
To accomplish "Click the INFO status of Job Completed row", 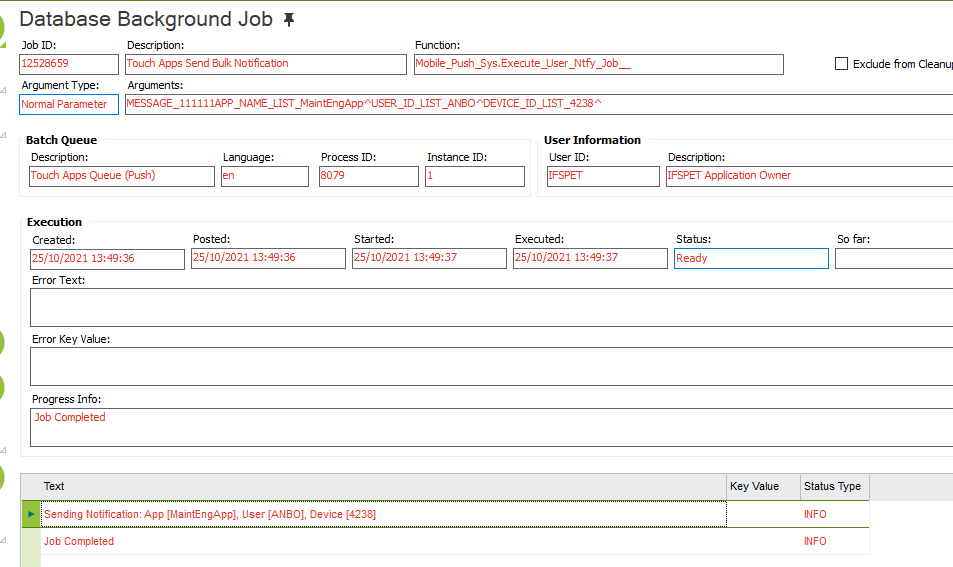I will click(x=815, y=541).
